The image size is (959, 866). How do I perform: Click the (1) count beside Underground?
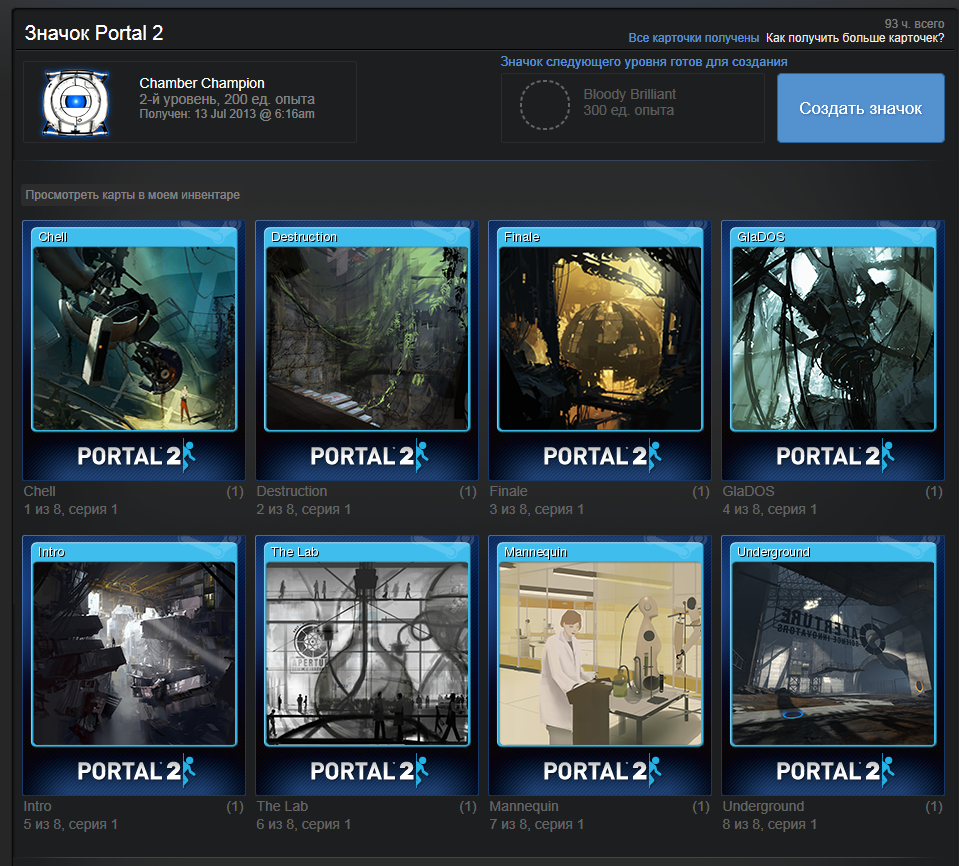pyautogui.click(x=934, y=807)
